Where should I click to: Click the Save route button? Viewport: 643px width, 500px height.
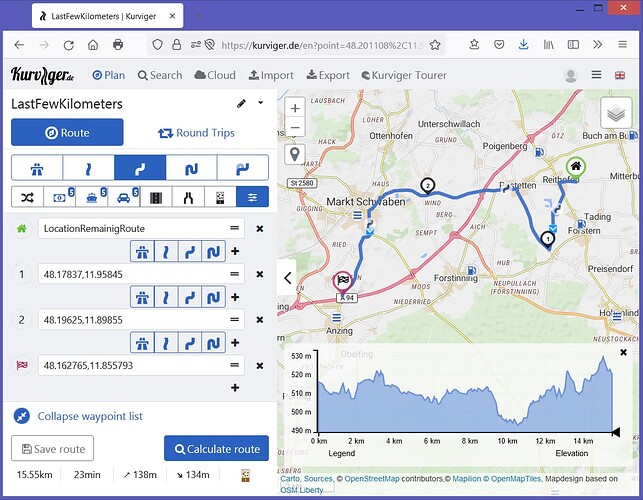point(52,449)
